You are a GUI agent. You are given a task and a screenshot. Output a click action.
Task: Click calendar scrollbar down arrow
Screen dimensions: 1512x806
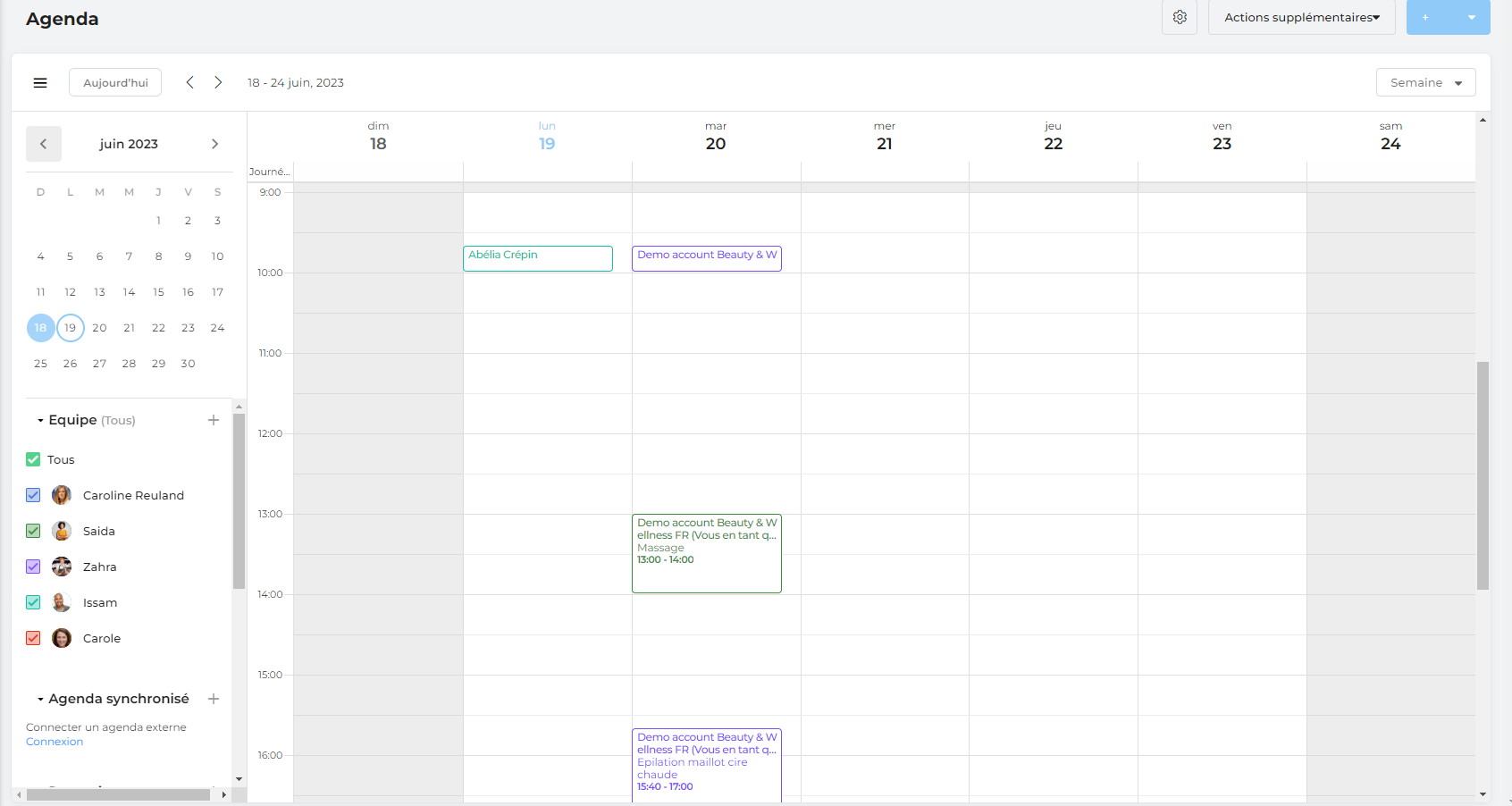coord(1483,794)
